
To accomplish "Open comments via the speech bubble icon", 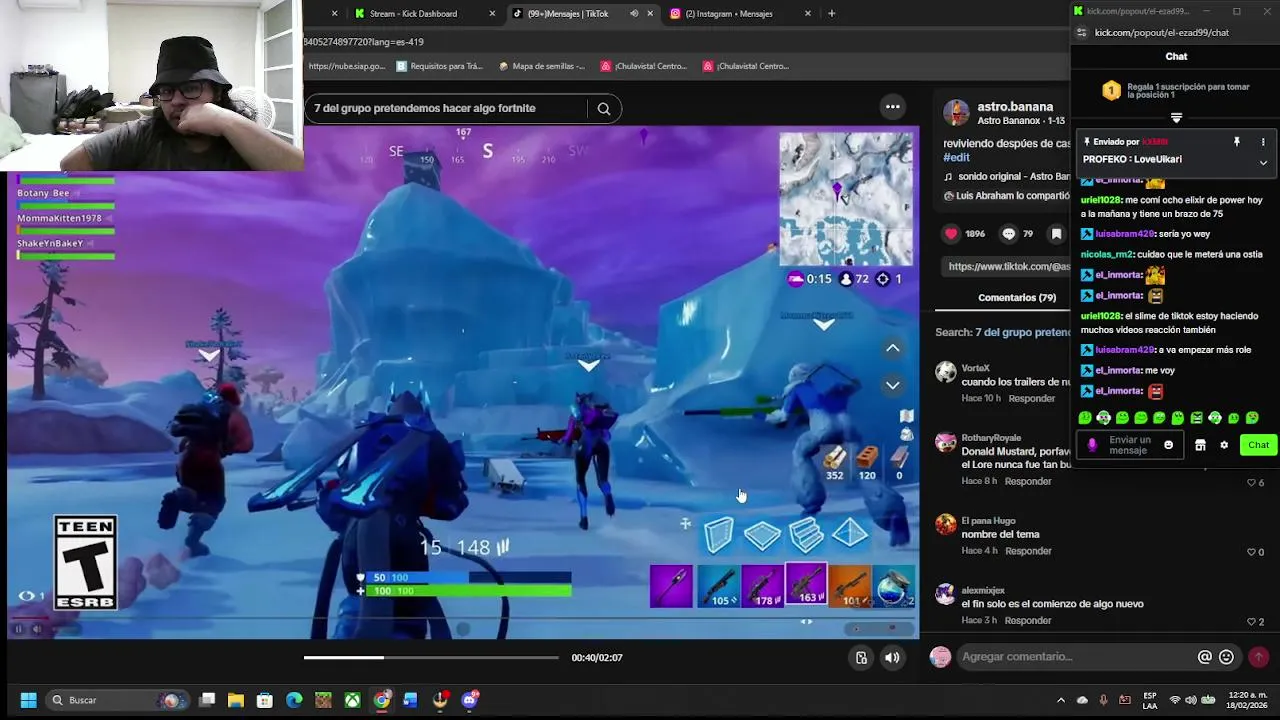I will pos(1009,234).
